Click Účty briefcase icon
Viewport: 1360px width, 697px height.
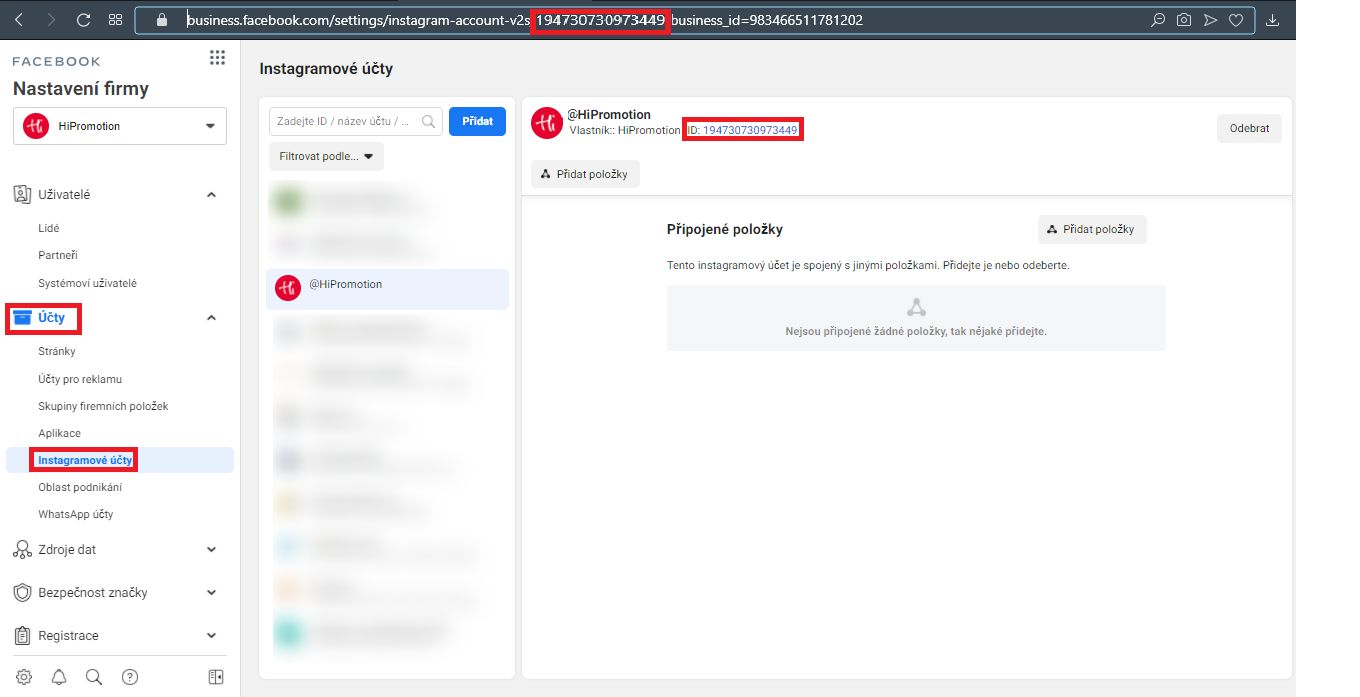[22, 318]
